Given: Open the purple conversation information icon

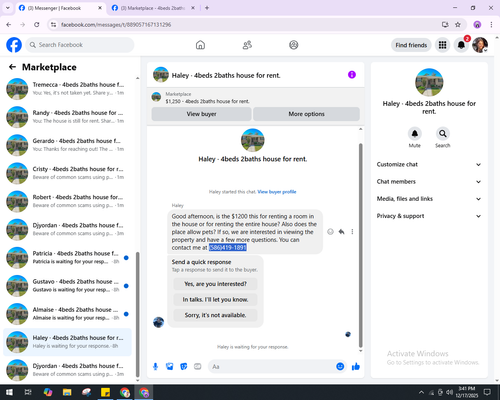Looking at the screenshot, I should pos(352,75).
